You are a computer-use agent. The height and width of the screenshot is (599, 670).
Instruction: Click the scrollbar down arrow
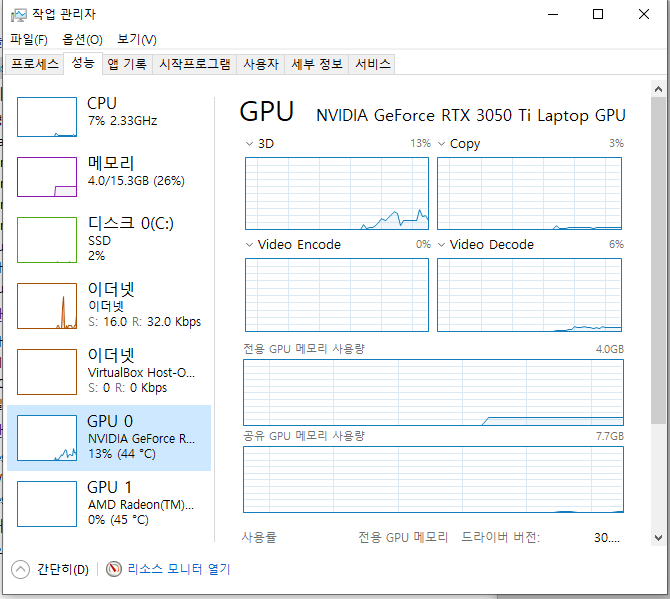(658, 537)
